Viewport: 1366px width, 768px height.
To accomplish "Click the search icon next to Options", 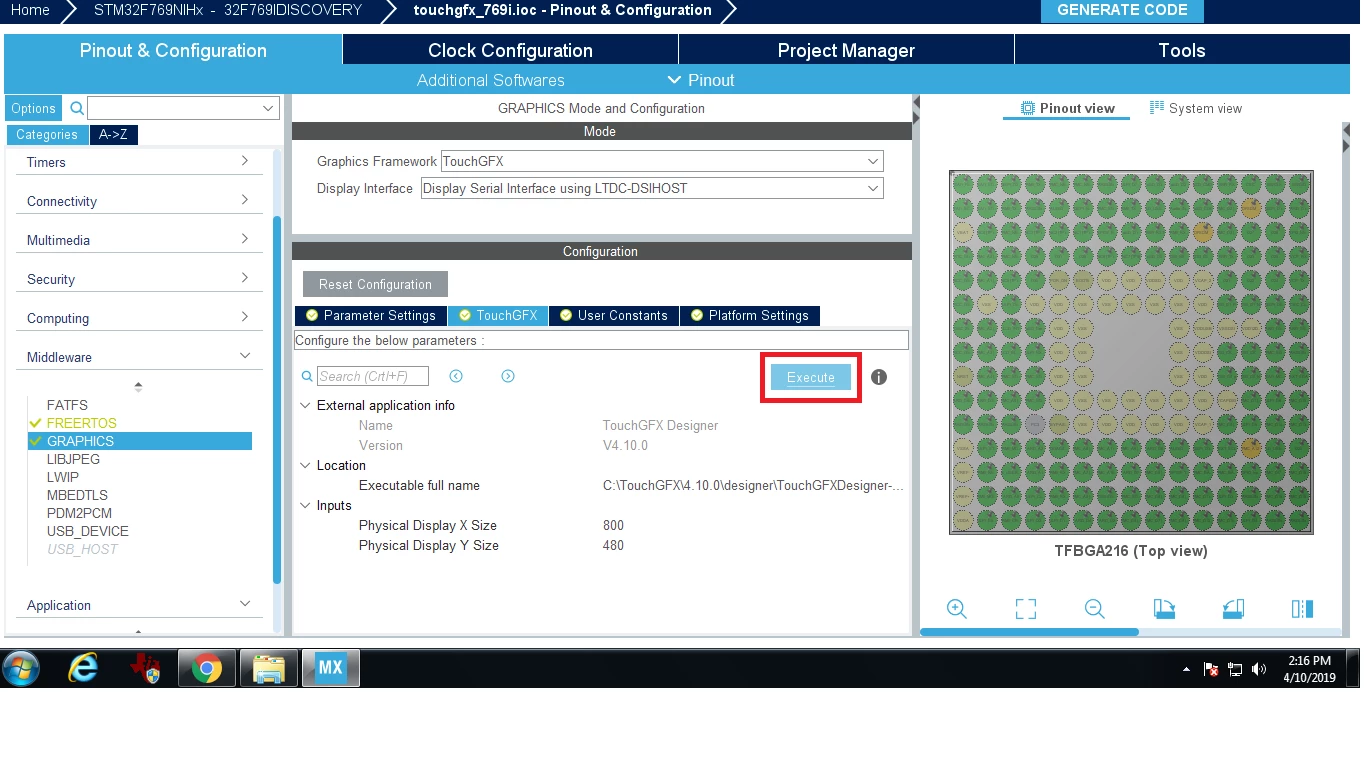I will pos(76,108).
